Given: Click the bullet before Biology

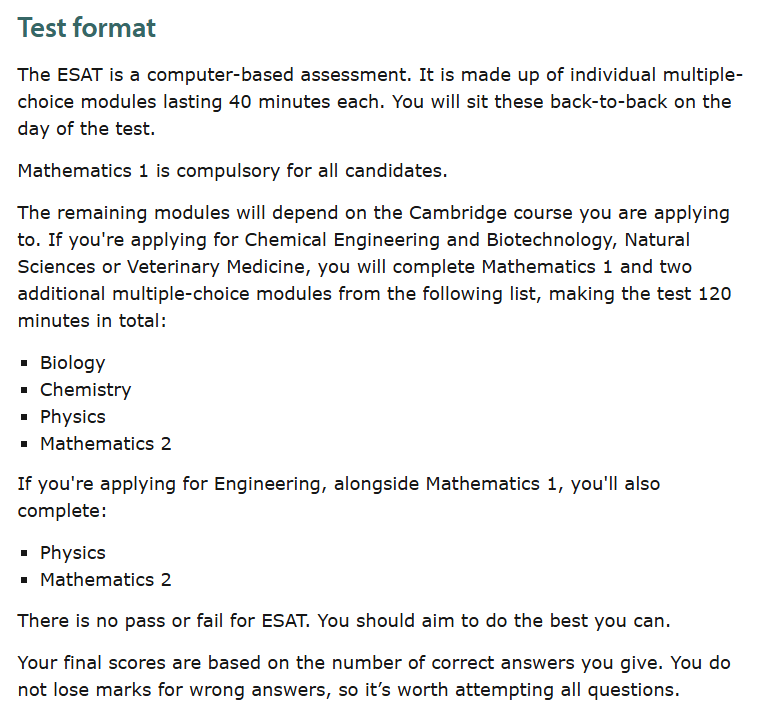Looking at the screenshot, I should [24, 363].
